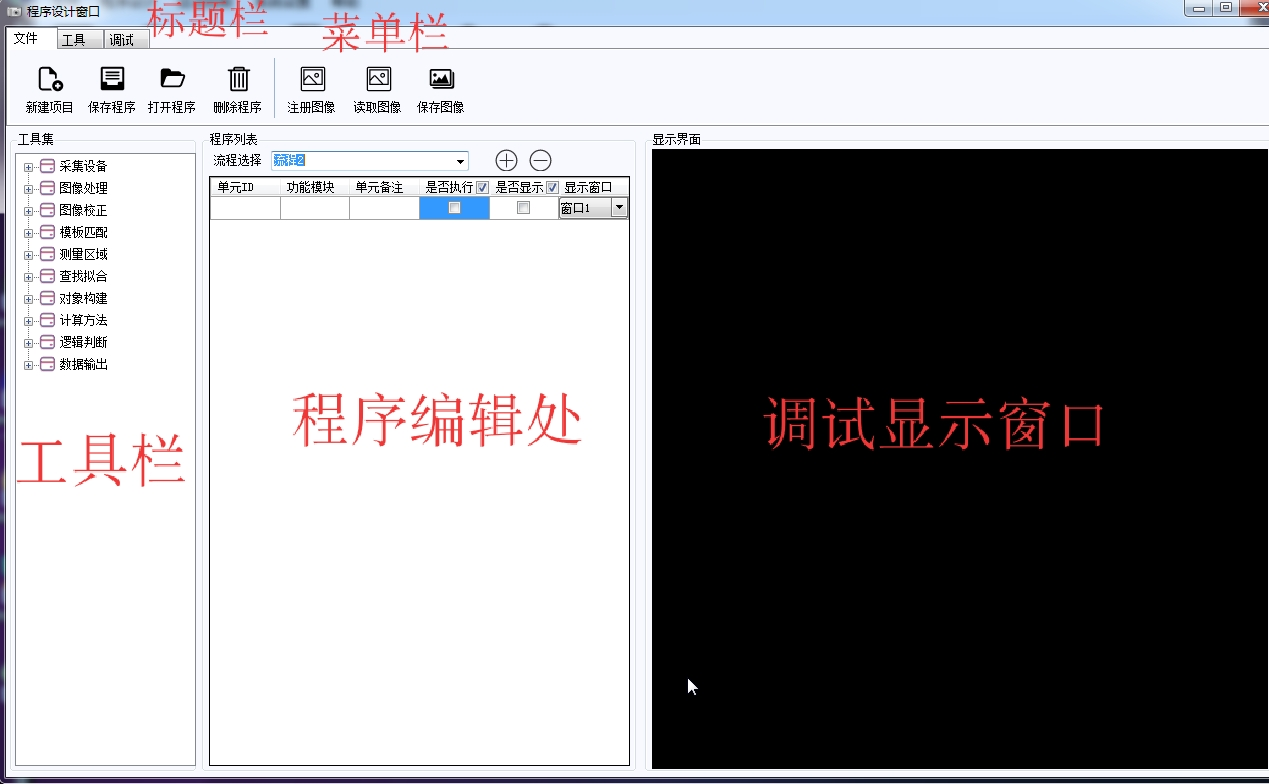
Task: Click the 单元备注 column header
Action: click(384, 187)
